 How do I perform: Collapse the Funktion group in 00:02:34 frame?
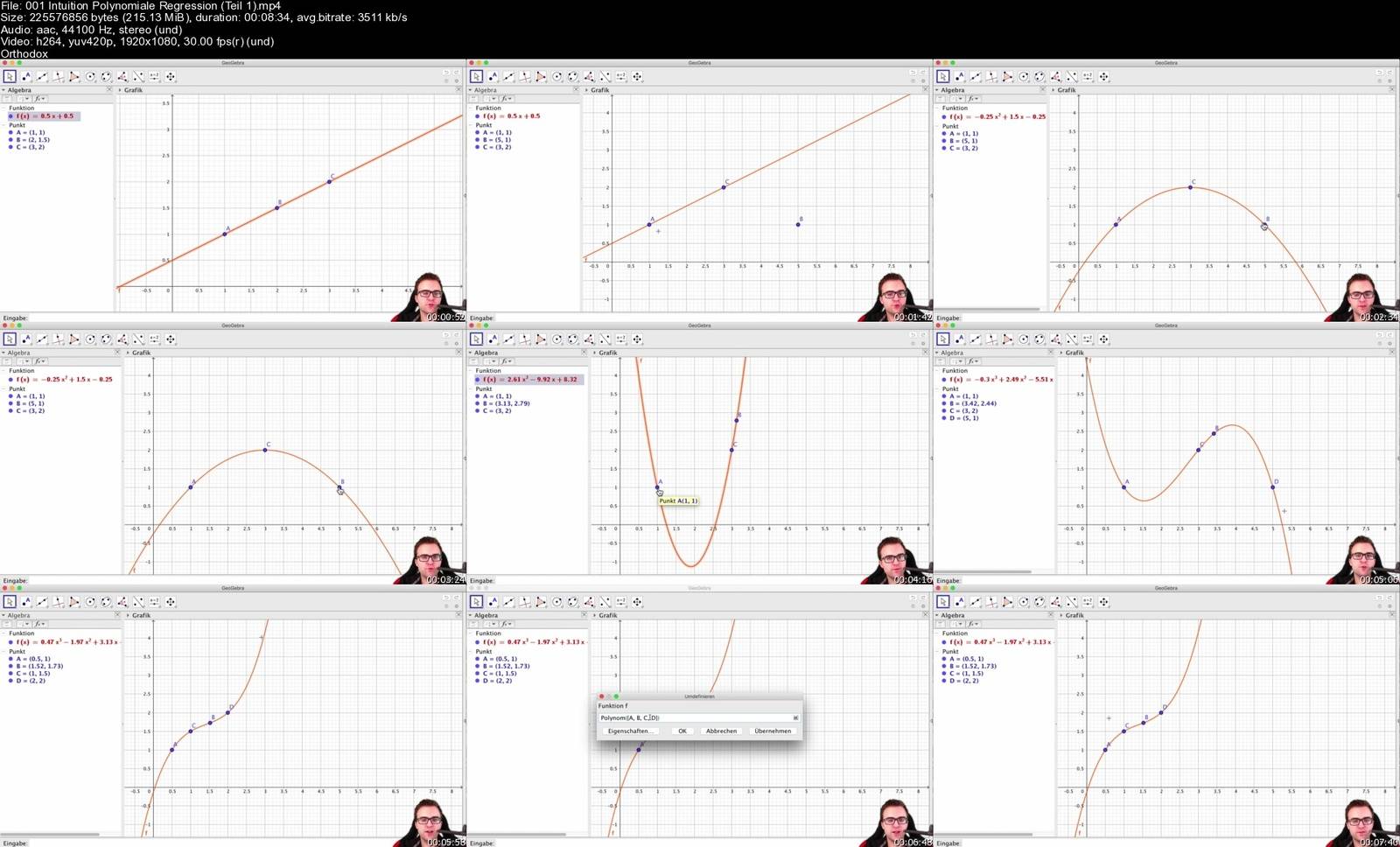pos(937,108)
